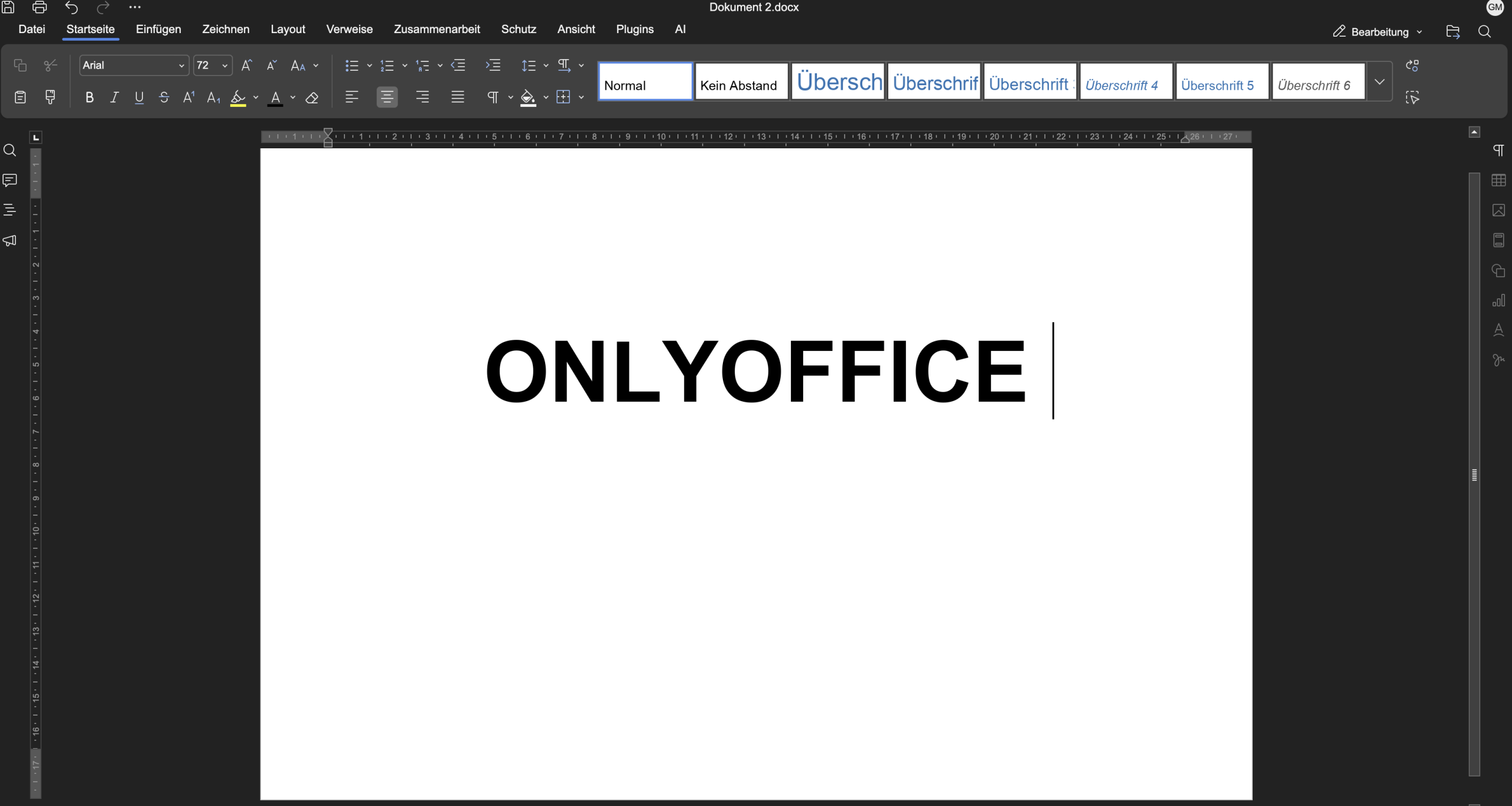Cut selection with the scissors icon

[51, 65]
